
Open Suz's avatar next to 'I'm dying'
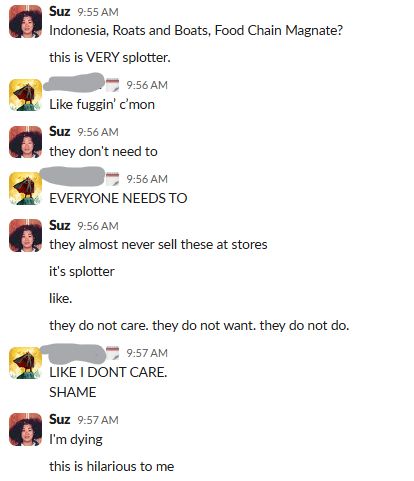point(25,430)
